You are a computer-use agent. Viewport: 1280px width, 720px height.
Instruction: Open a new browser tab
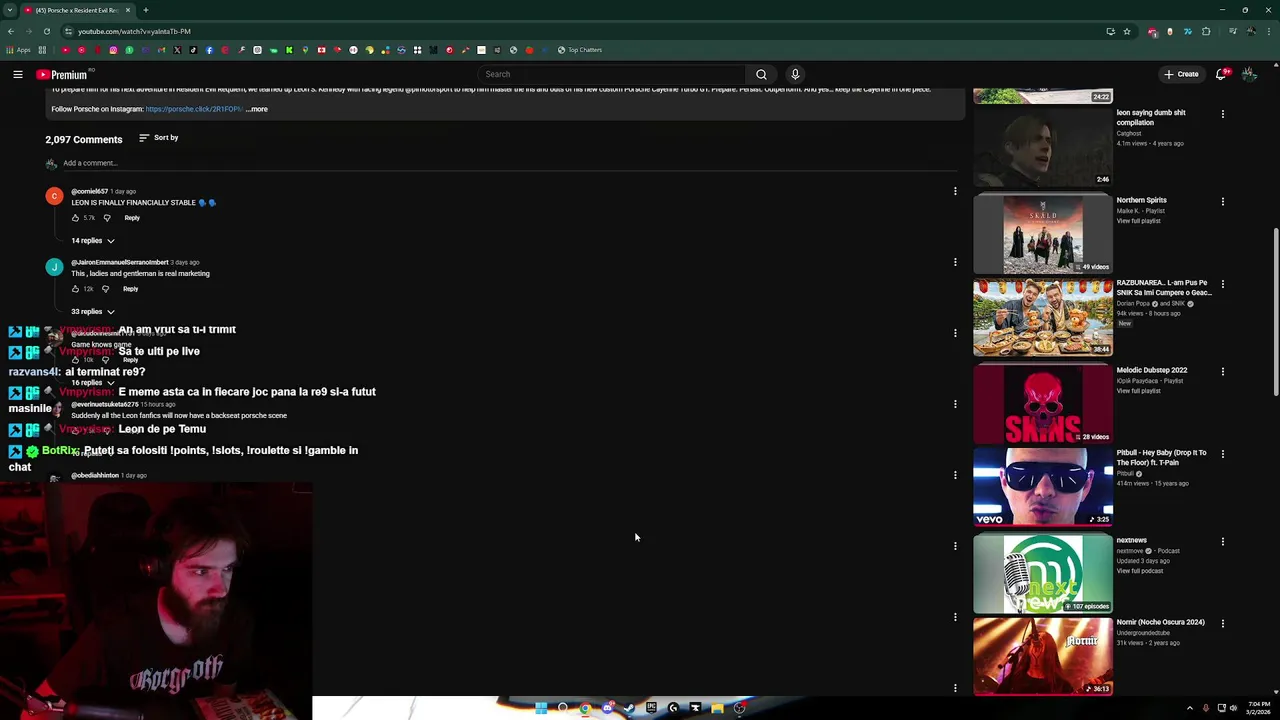[146, 10]
